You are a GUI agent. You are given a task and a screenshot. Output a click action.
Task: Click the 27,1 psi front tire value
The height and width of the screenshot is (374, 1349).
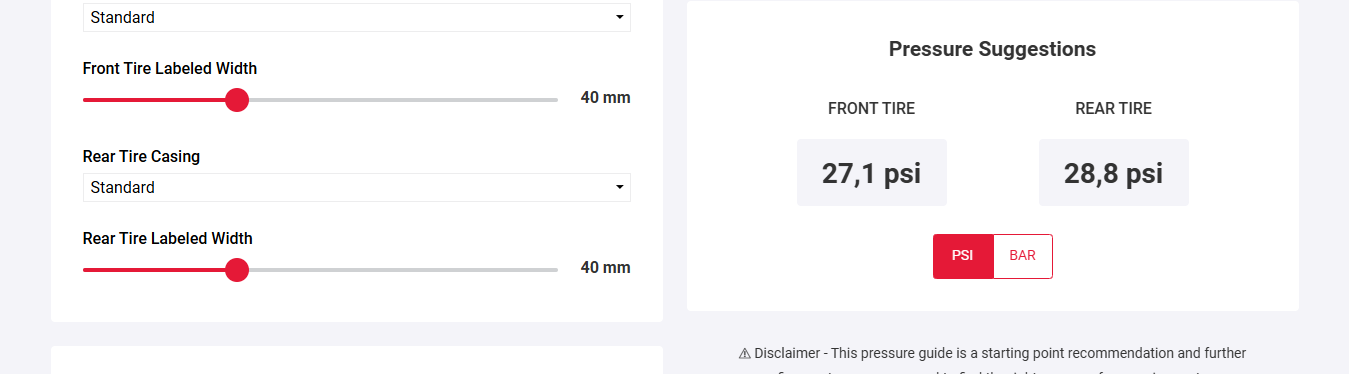coord(871,173)
